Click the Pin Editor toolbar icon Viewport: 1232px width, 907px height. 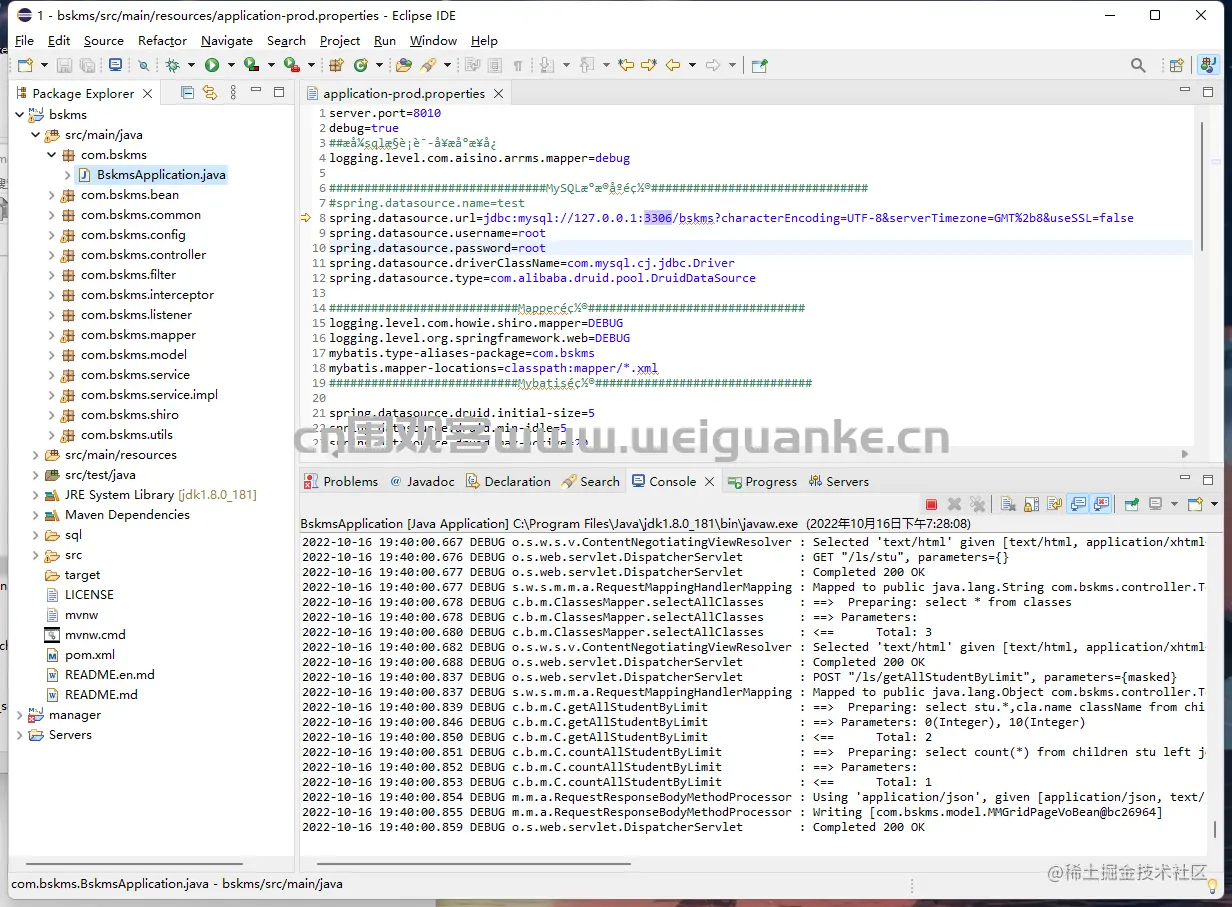pos(760,65)
